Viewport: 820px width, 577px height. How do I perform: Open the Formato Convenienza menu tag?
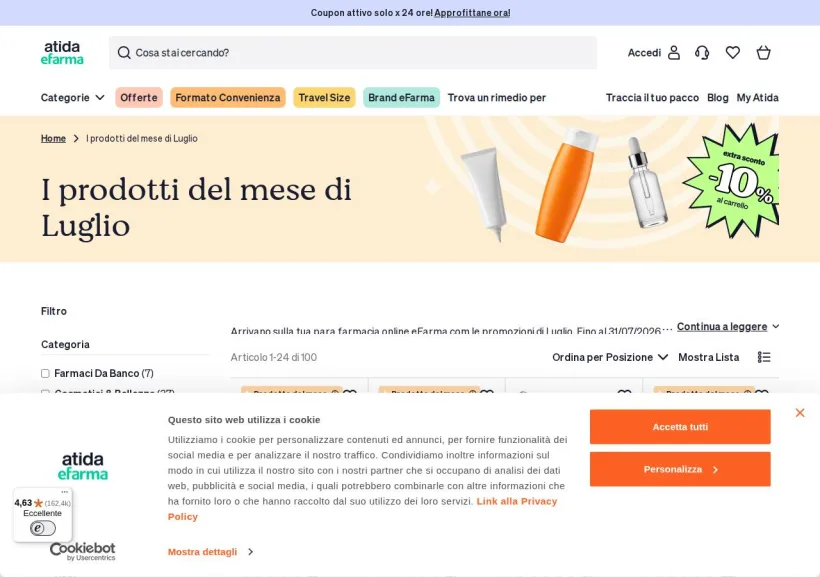click(228, 98)
